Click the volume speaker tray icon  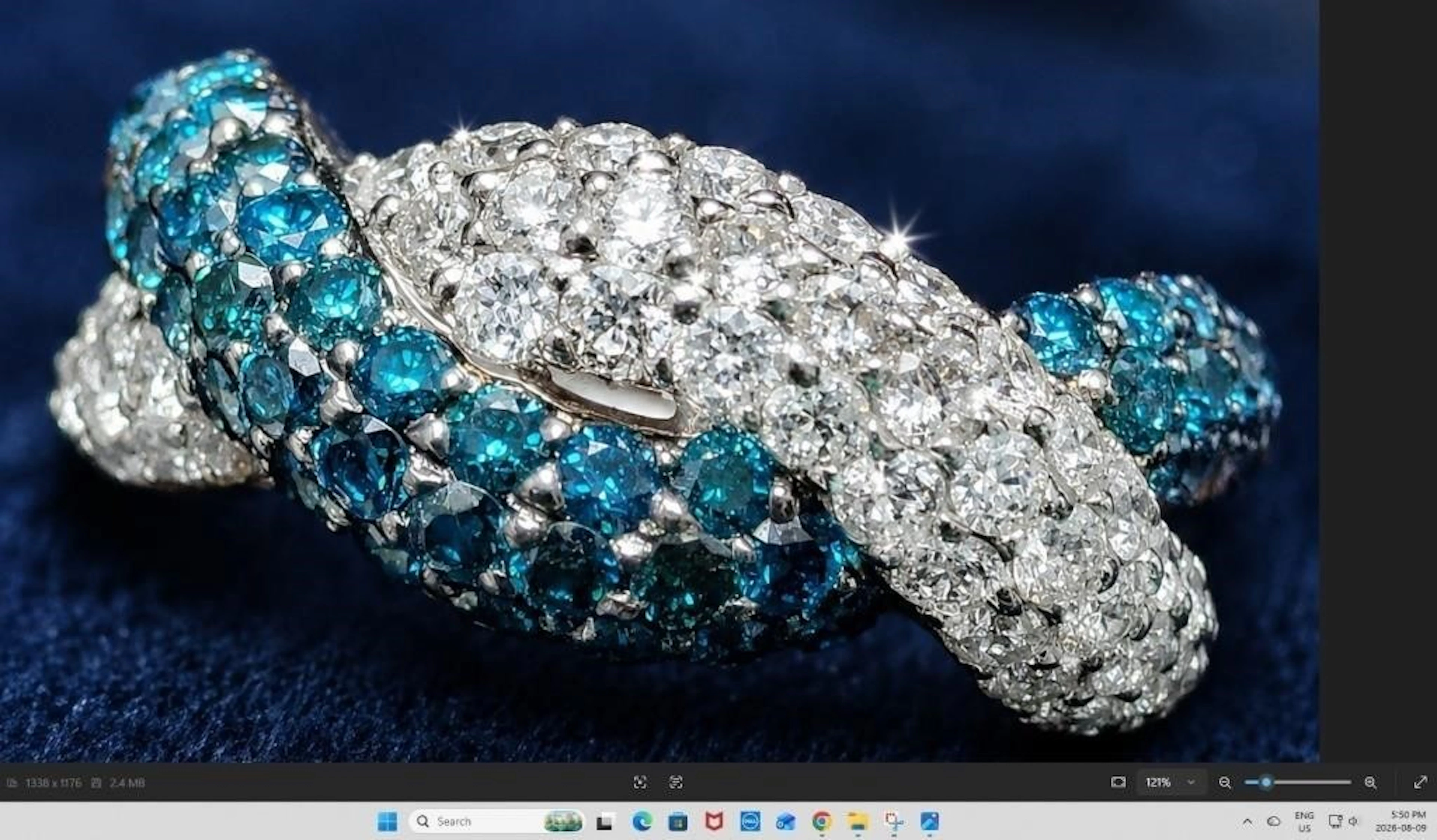pyautogui.click(x=1353, y=822)
